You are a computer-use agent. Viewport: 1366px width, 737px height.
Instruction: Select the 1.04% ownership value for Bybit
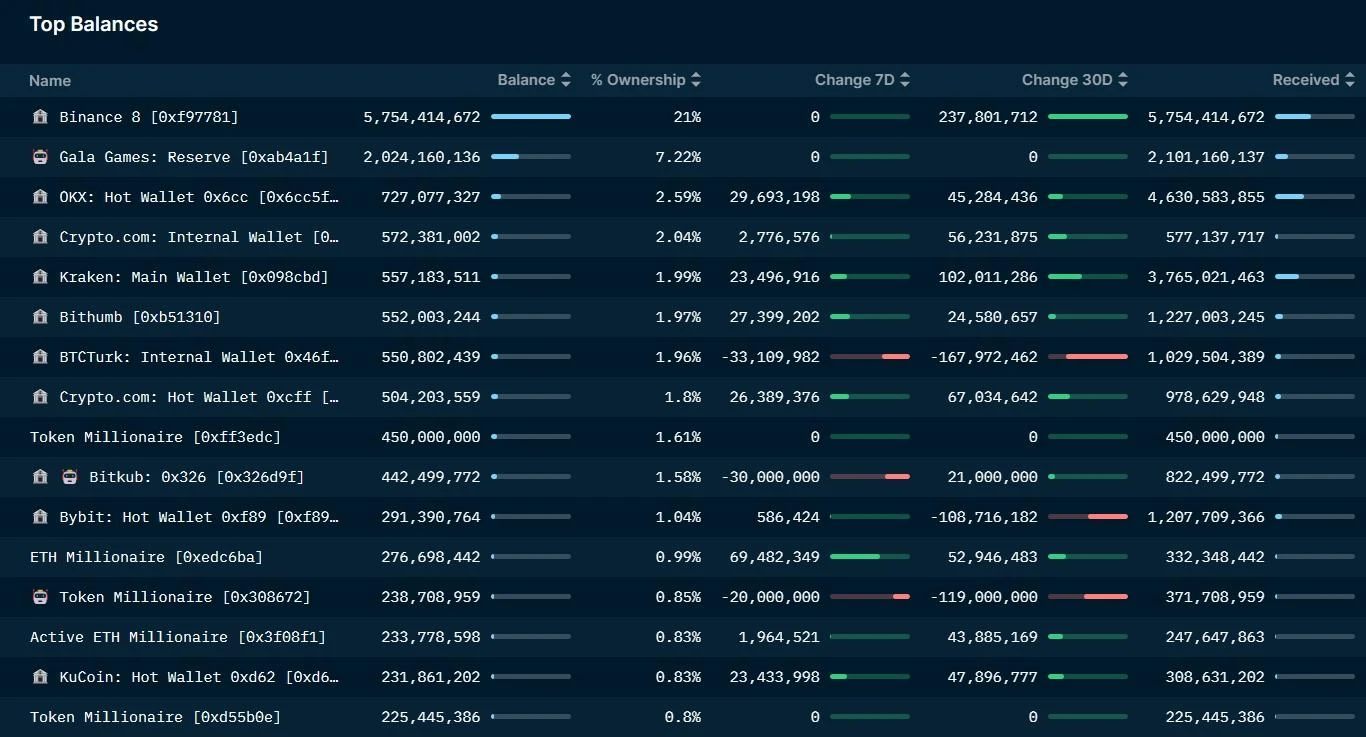point(678,517)
